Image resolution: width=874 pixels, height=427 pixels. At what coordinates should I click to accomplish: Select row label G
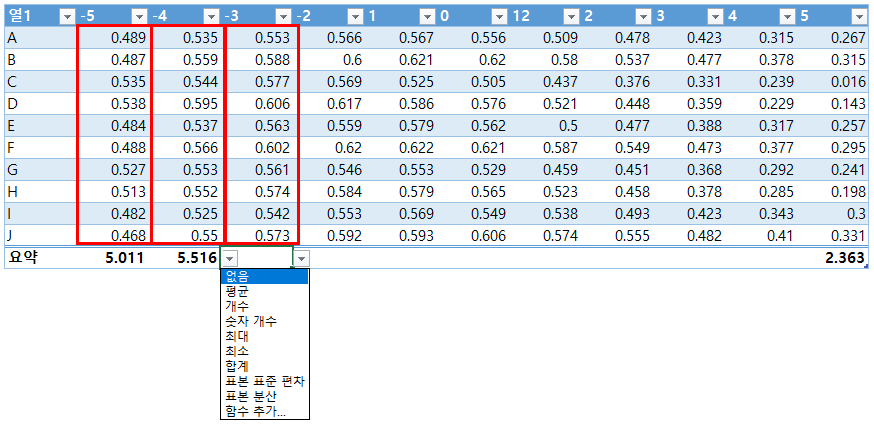[12, 170]
